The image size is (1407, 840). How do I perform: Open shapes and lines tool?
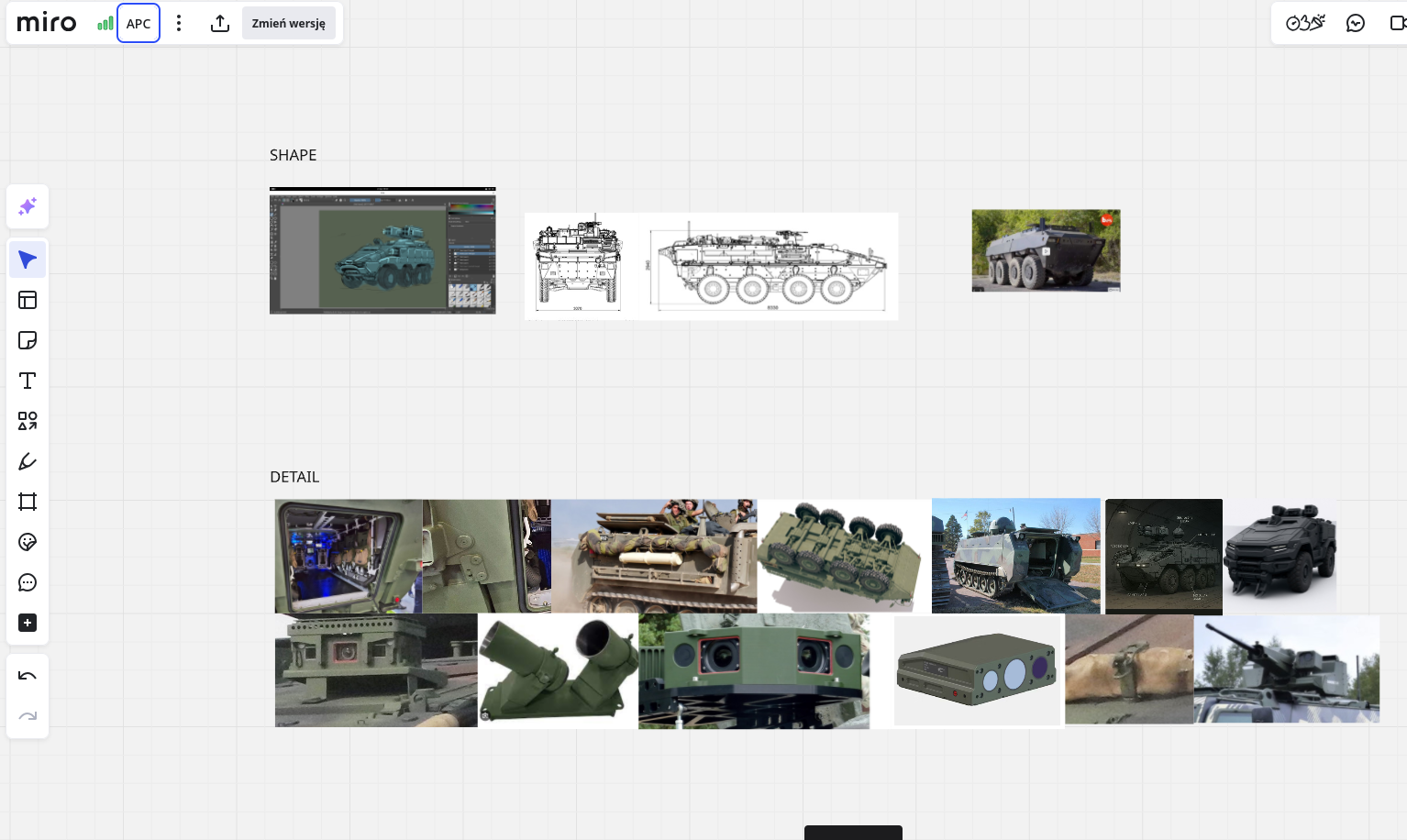click(x=28, y=421)
